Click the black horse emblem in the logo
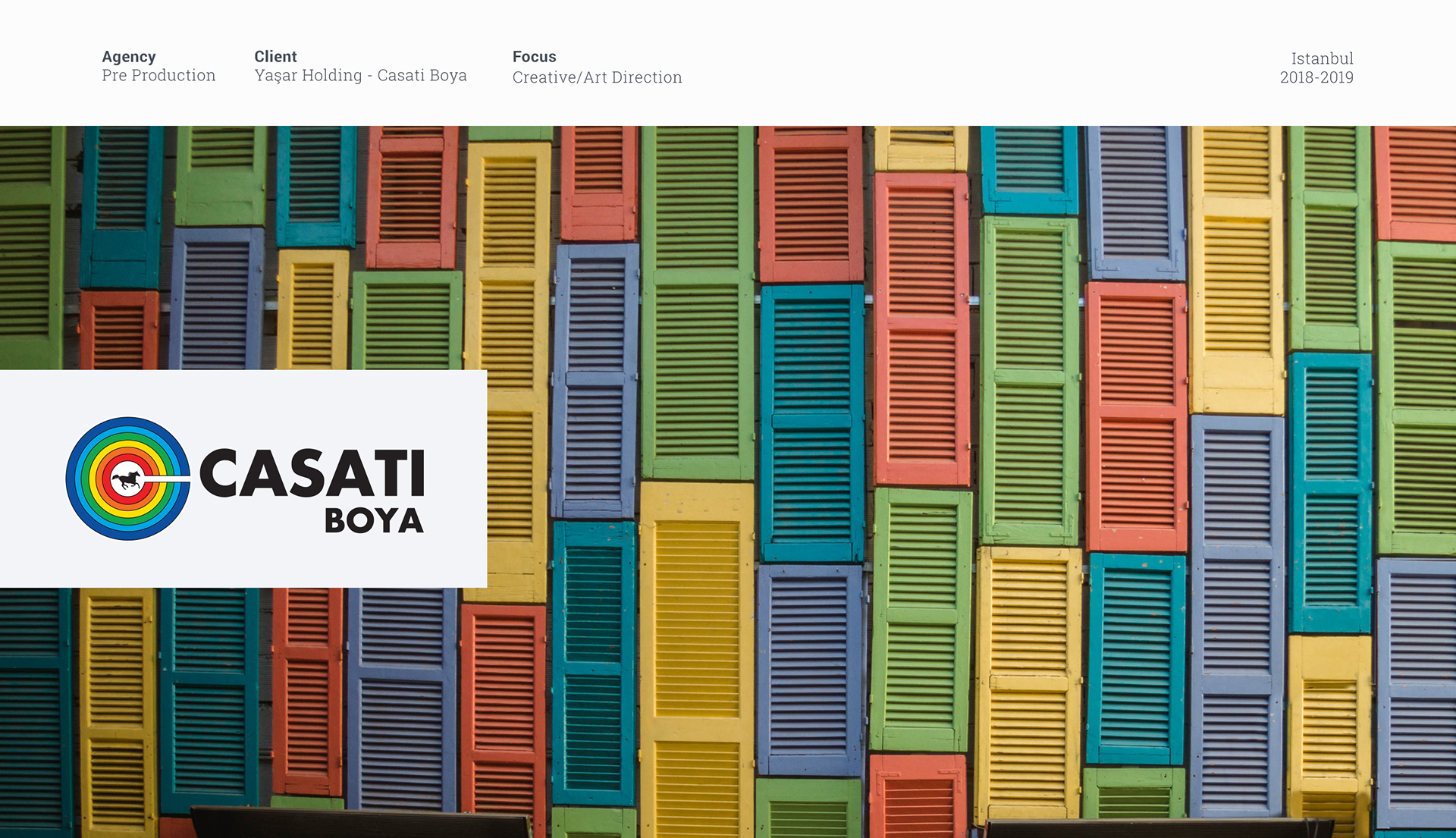Screen dimensions: 1456x838 [127, 479]
